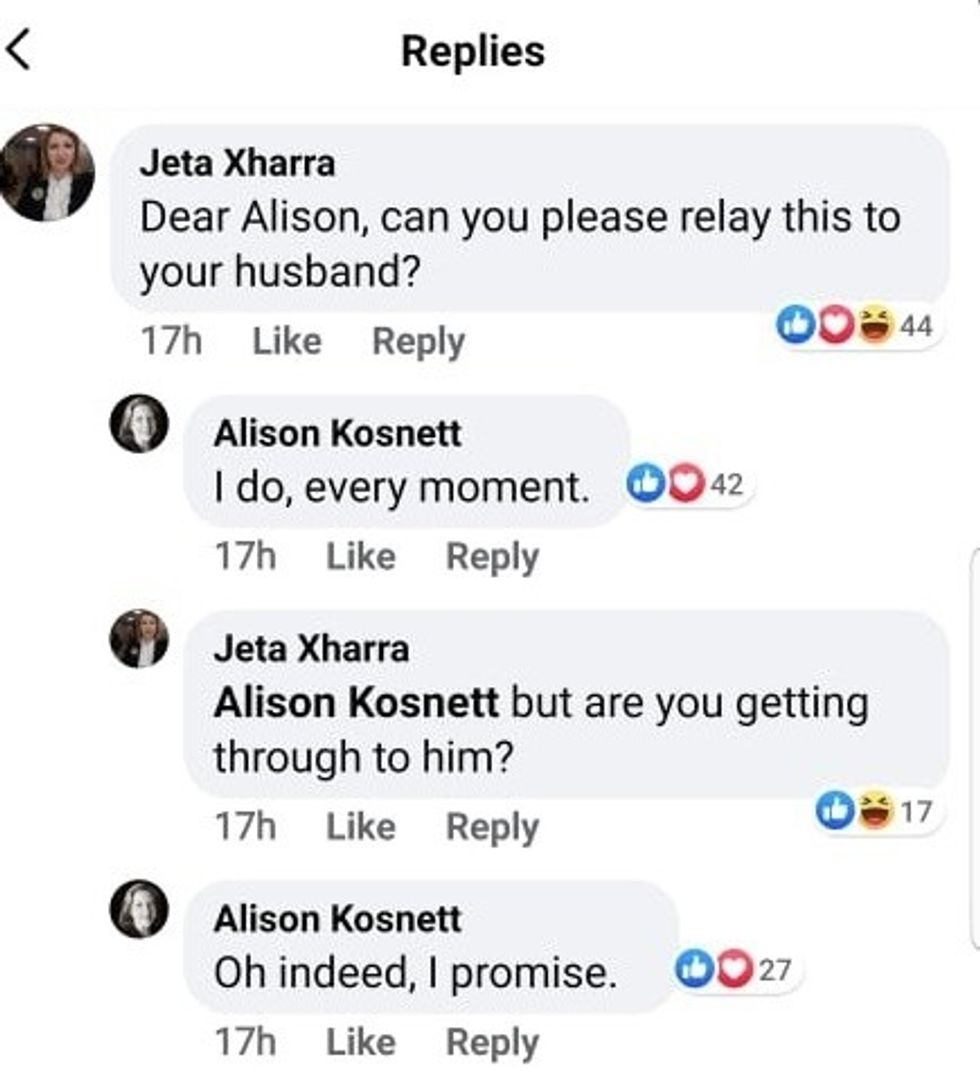Open the bold Alison Kosnett mention link

pyautogui.click(x=355, y=704)
